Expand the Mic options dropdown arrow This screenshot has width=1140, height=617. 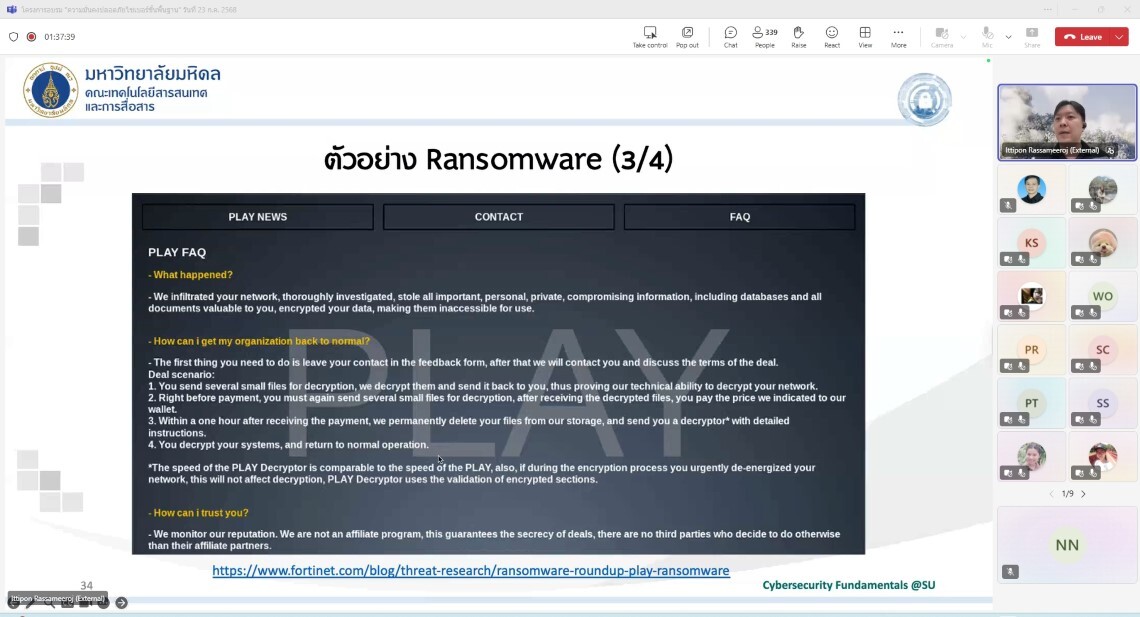pyautogui.click(x=1008, y=37)
